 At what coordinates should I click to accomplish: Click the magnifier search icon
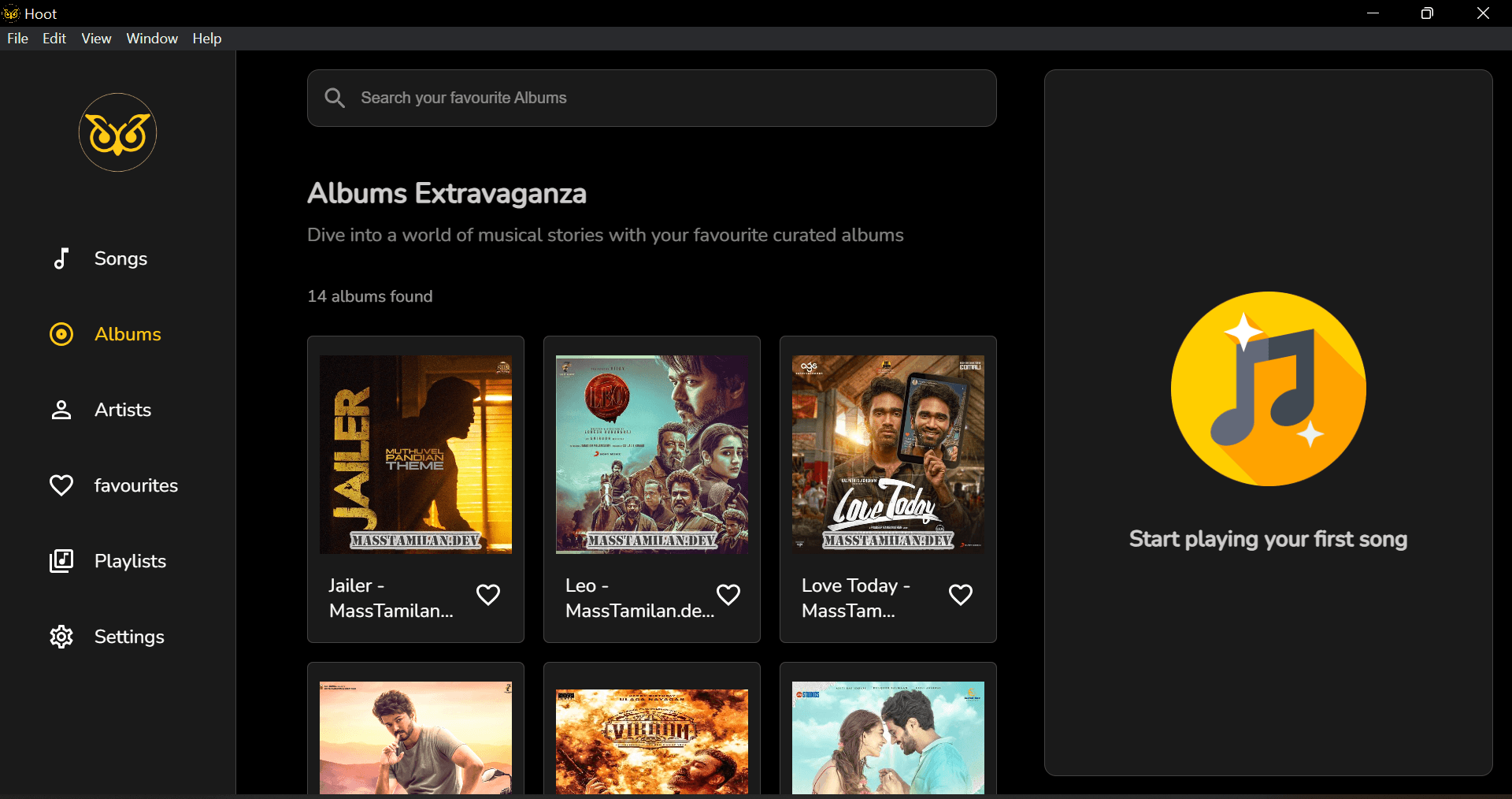(335, 98)
